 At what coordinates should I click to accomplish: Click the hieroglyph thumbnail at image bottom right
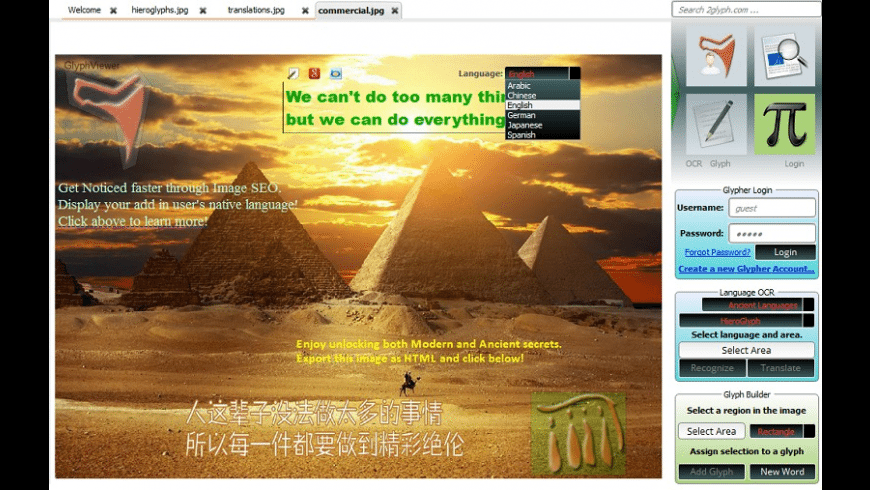click(x=578, y=435)
